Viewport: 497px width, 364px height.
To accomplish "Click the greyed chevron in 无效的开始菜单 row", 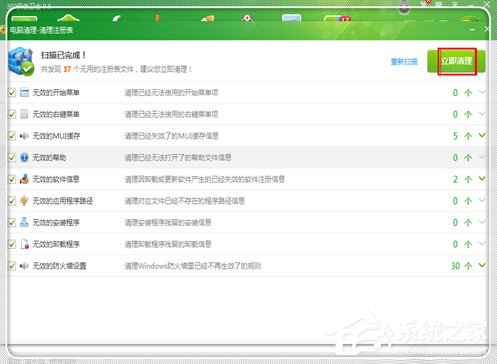I will pyautogui.click(x=482, y=92).
